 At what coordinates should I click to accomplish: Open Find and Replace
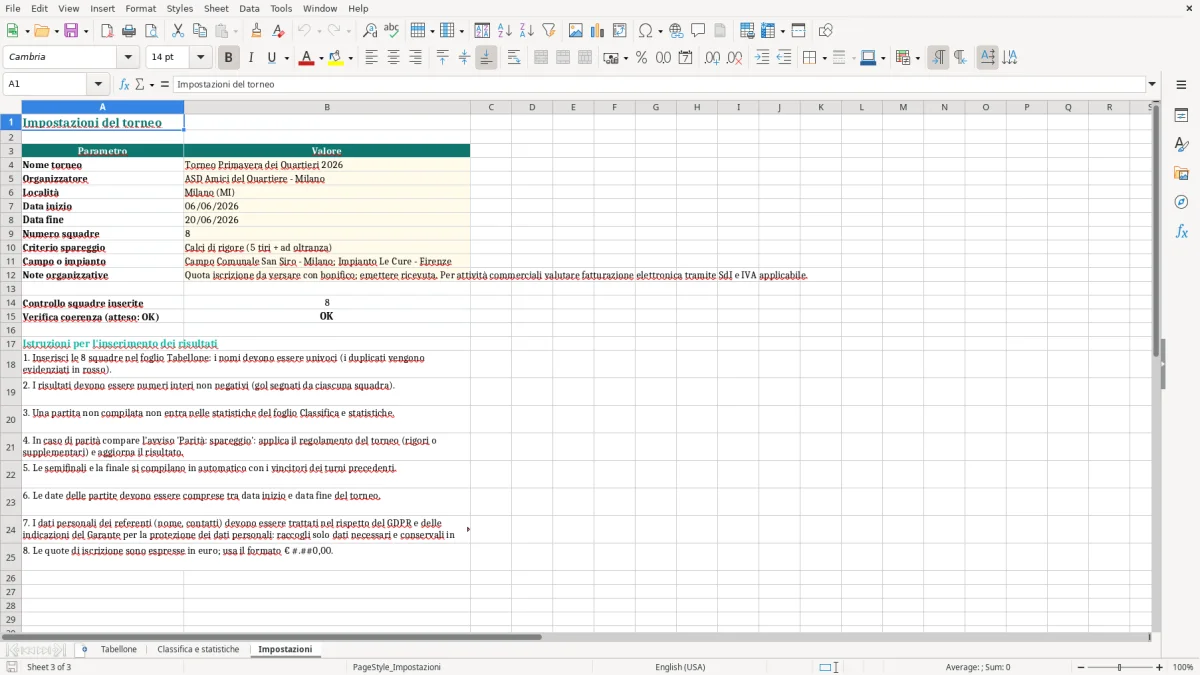[370, 31]
